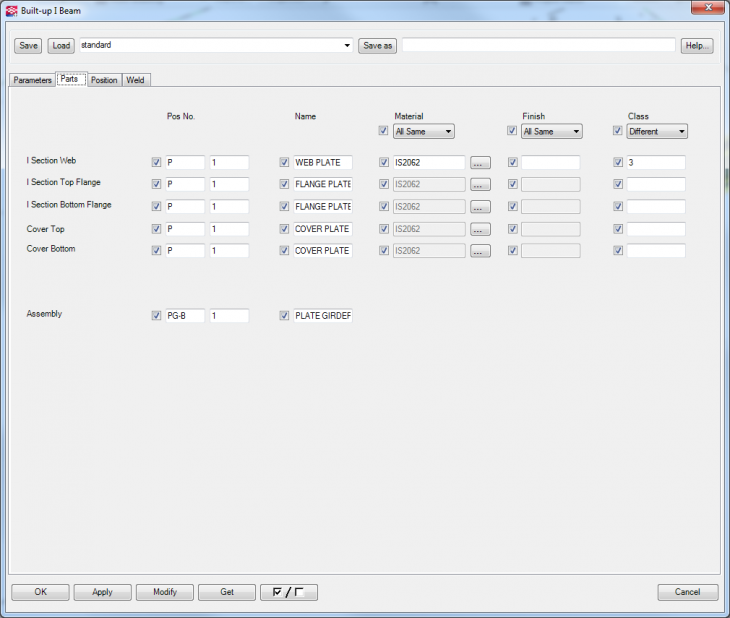Image resolution: width=730 pixels, height=618 pixels.
Task: Open the Class Different dropdown
Action: (657, 131)
